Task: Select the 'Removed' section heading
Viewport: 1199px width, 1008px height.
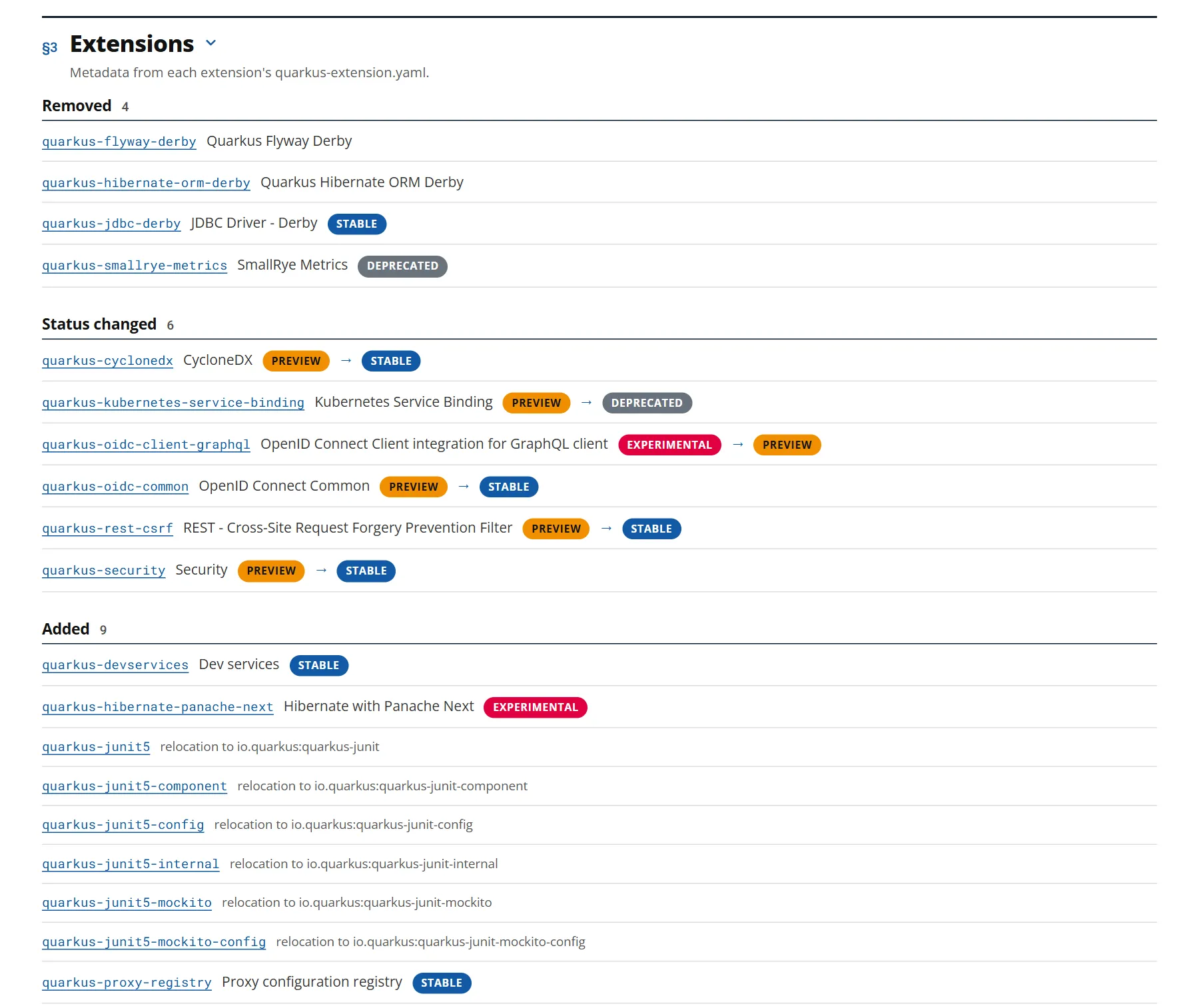Action: [x=77, y=106]
